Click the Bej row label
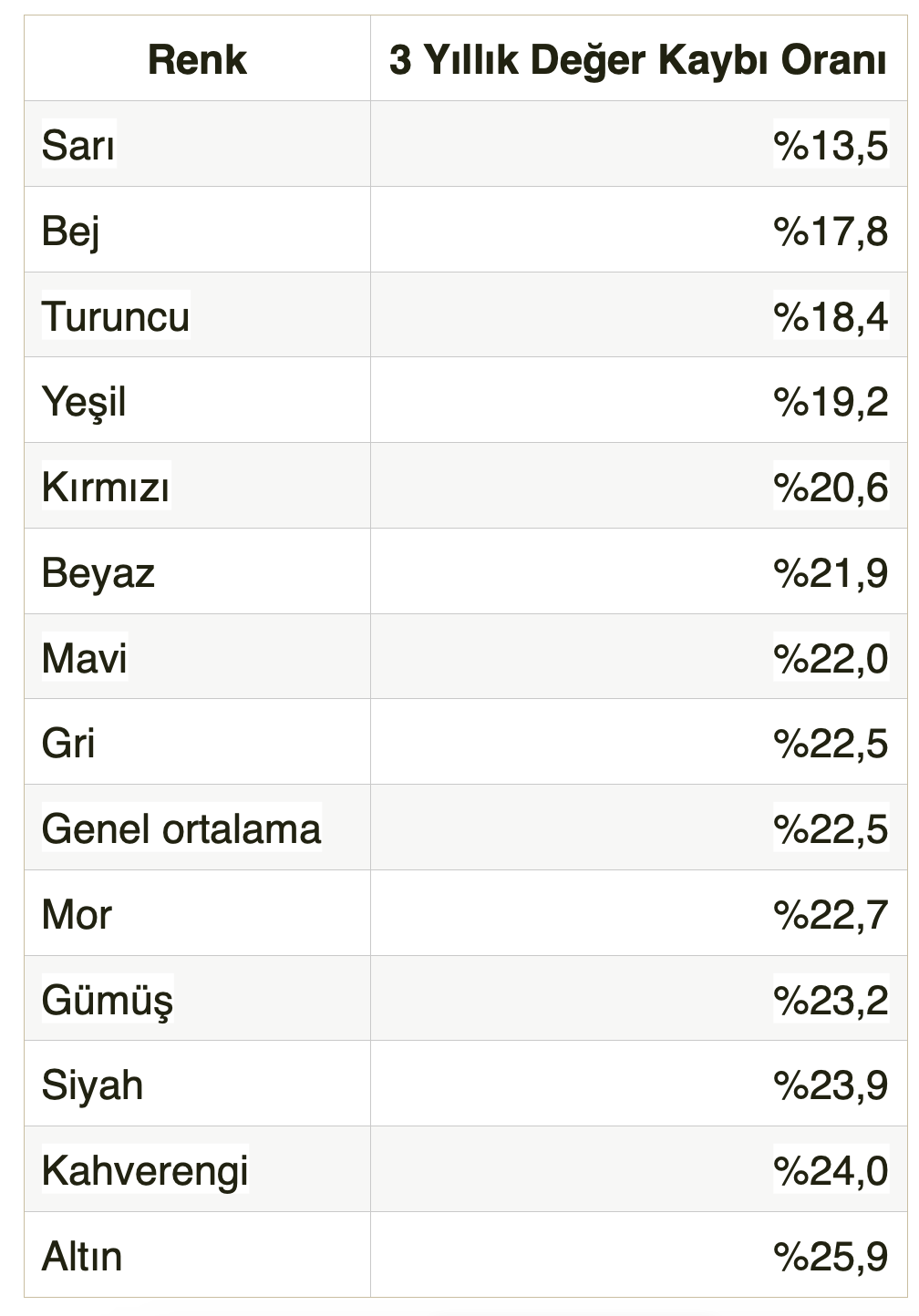Image resolution: width=919 pixels, height=1316 pixels. (70, 231)
